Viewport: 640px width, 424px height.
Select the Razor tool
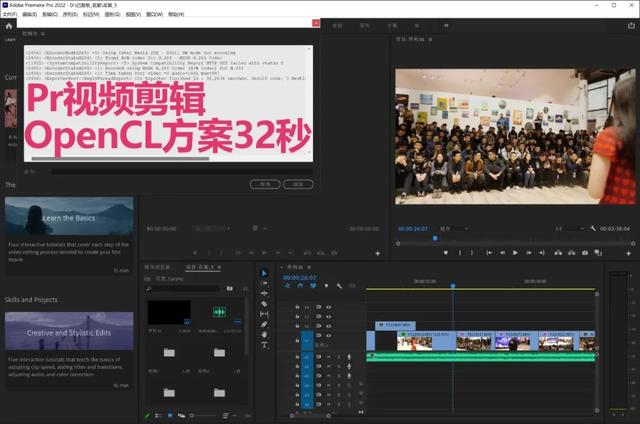(x=264, y=304)
